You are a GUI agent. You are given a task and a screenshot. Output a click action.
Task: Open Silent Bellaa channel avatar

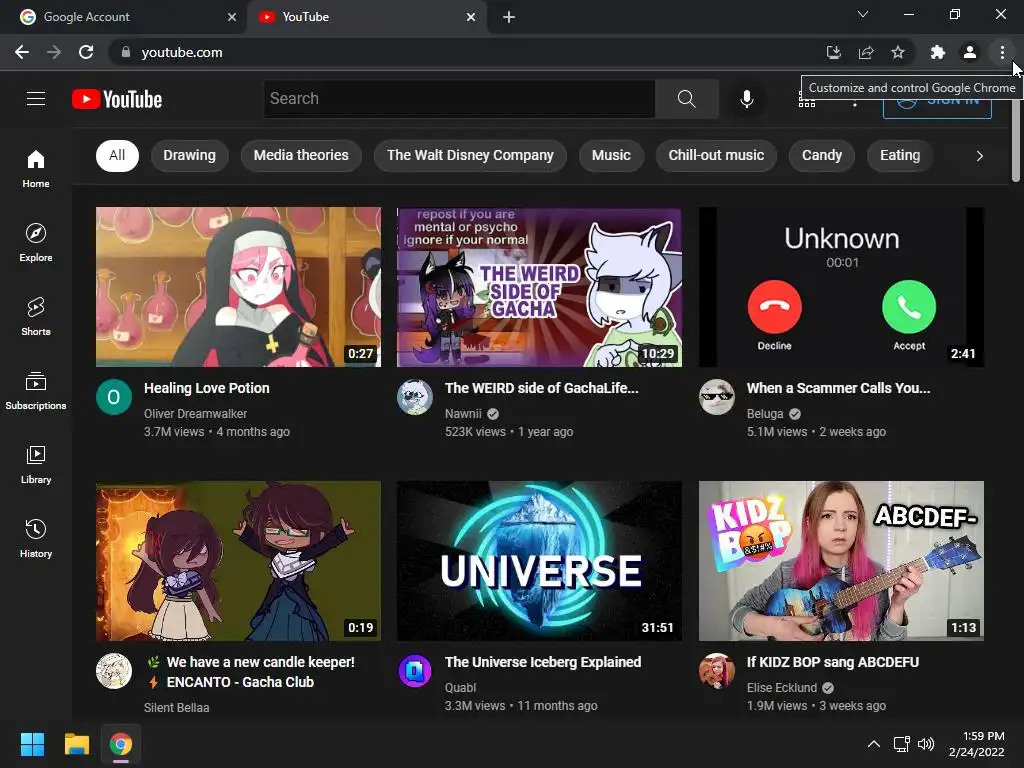114,671
